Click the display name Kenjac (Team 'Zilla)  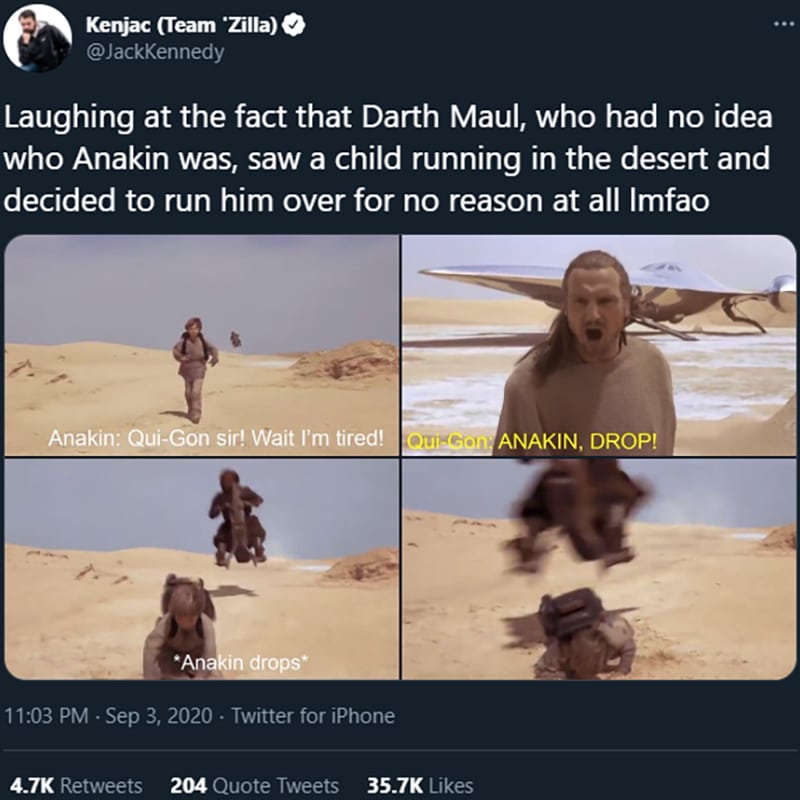tap(182, 24)
